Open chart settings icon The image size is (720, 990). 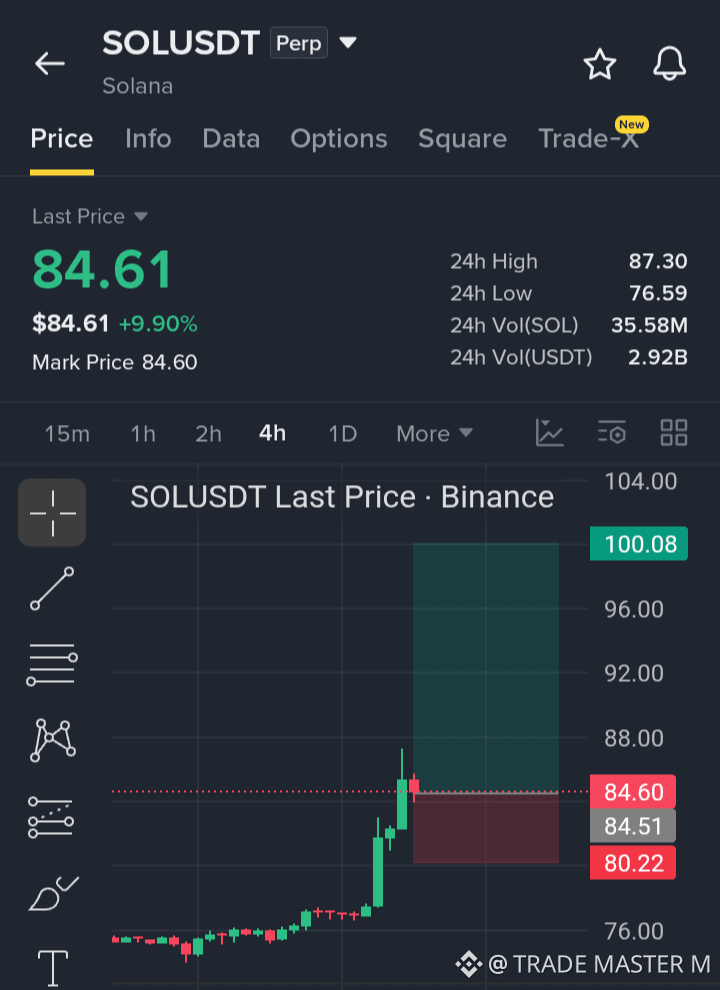[611, 433]
